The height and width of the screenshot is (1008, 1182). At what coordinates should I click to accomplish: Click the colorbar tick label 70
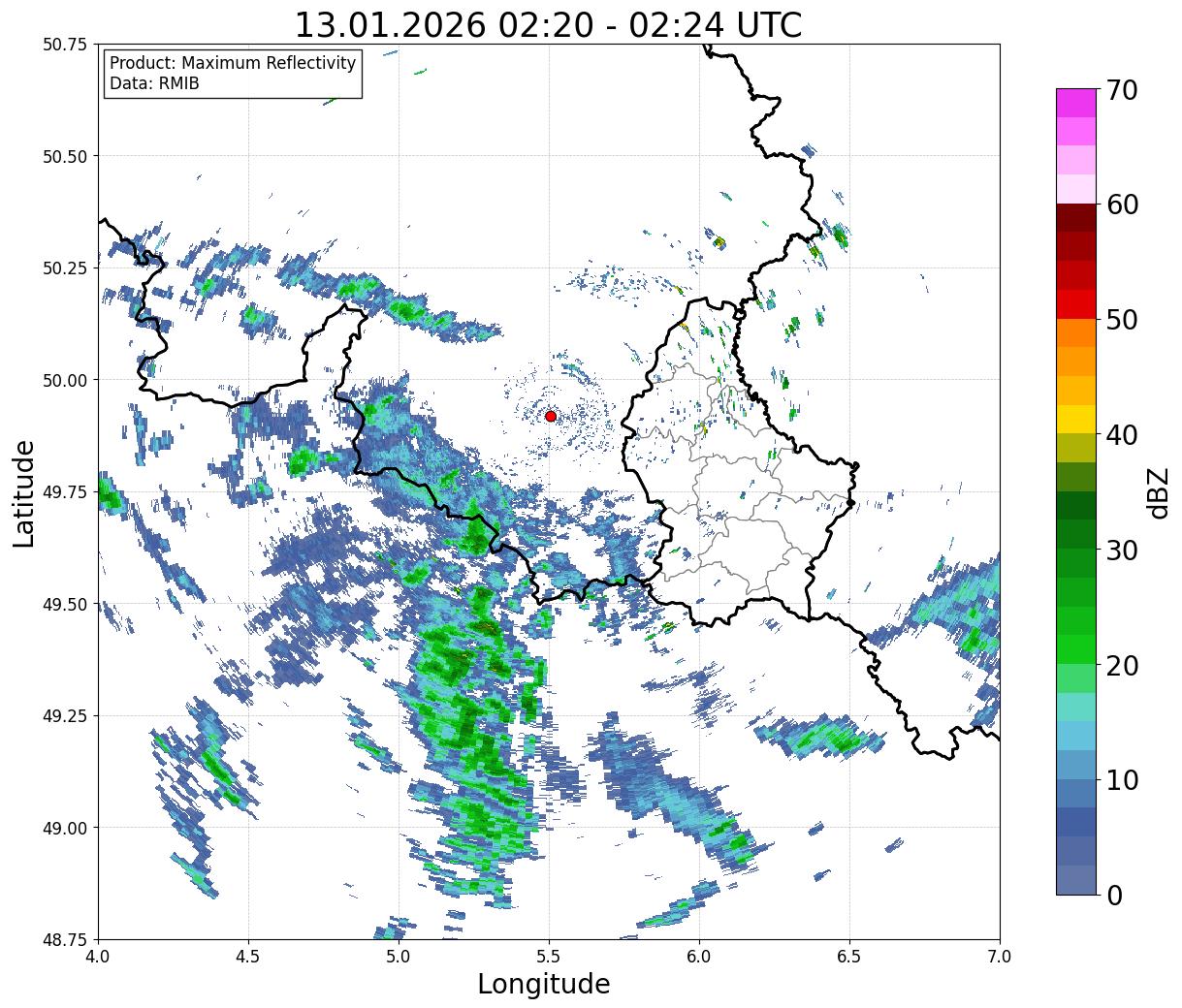click(1122, 90)
